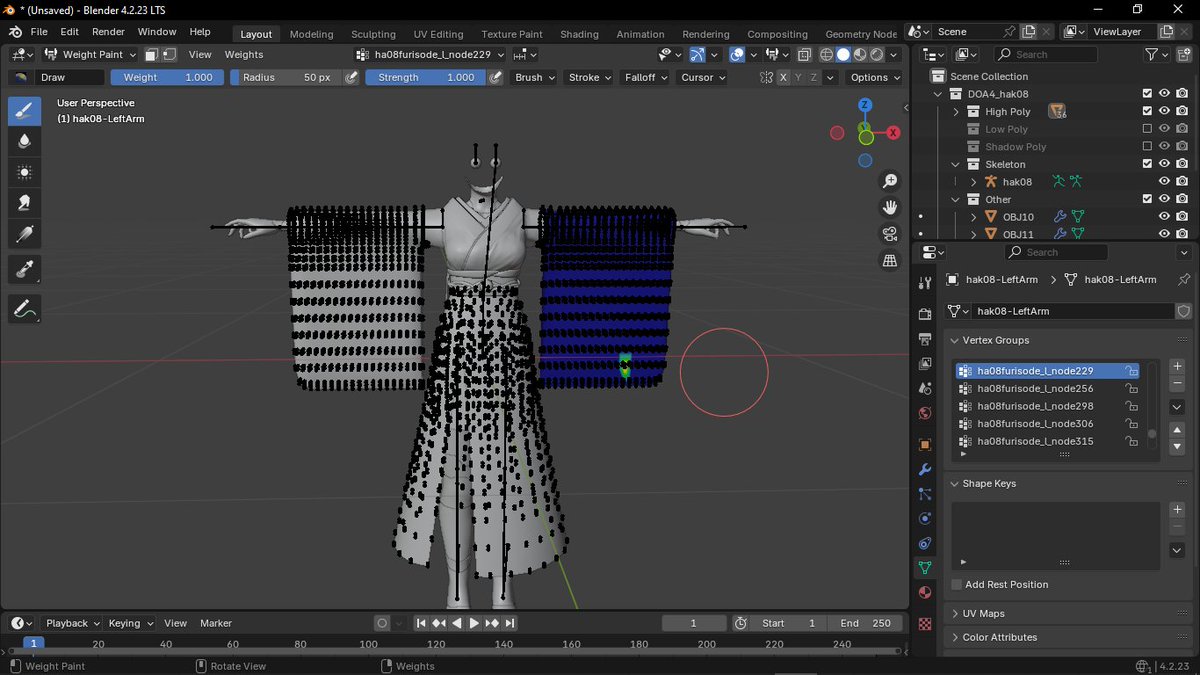Select the Average weight tool
The image size is (1200, 675).
25,172
